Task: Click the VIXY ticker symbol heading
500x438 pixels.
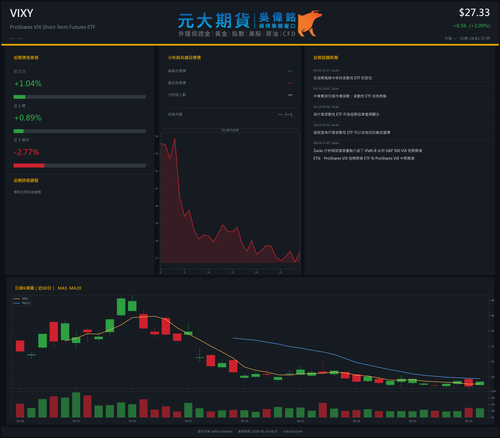Action: (22, 13)
